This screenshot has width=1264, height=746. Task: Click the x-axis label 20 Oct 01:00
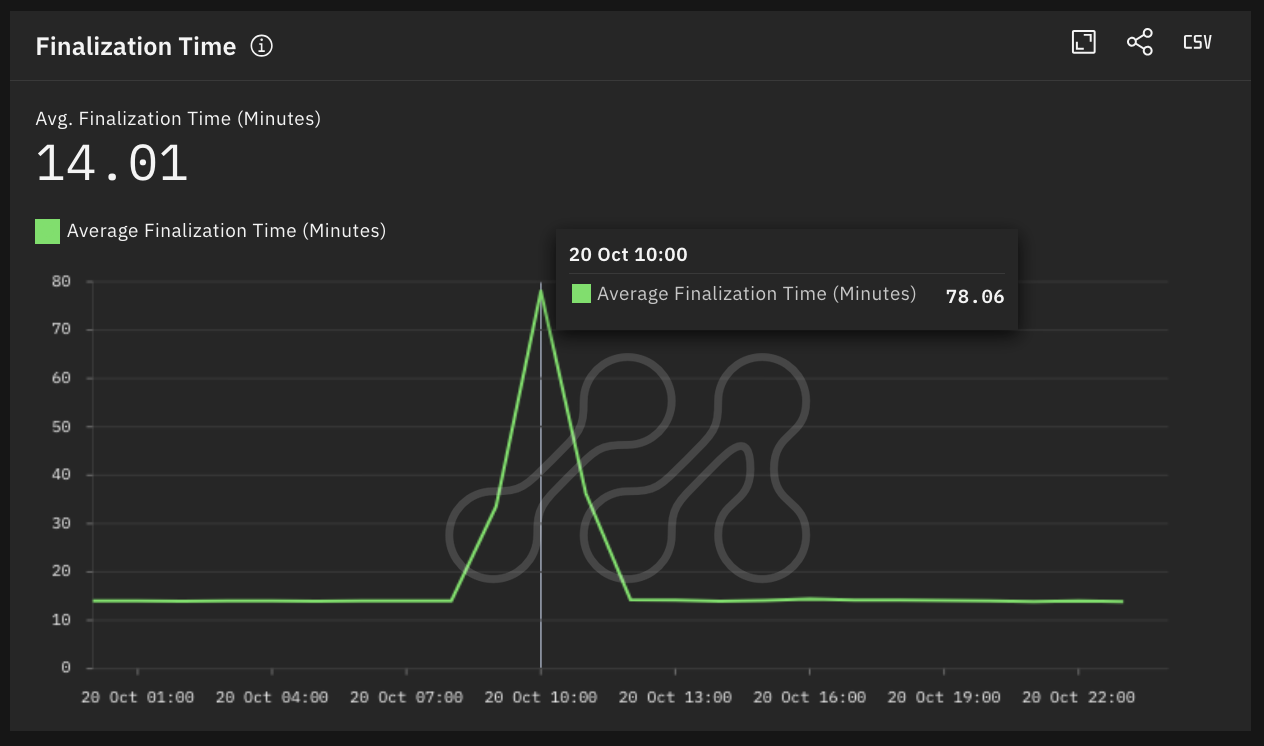[x=138, y=697]
